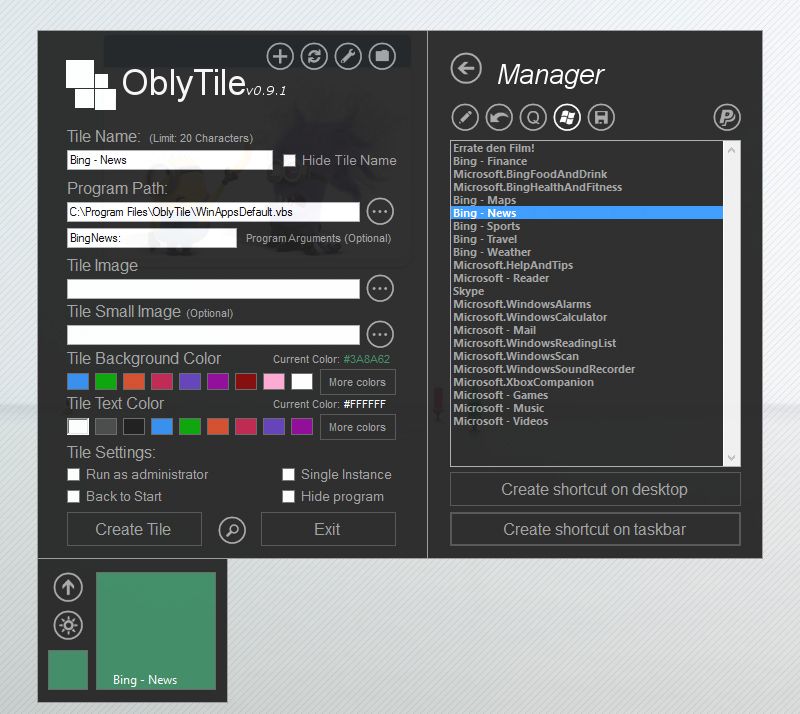800x714 pixels.
Task: Click the Q circle icon in Manager
Action: (533, 117)
